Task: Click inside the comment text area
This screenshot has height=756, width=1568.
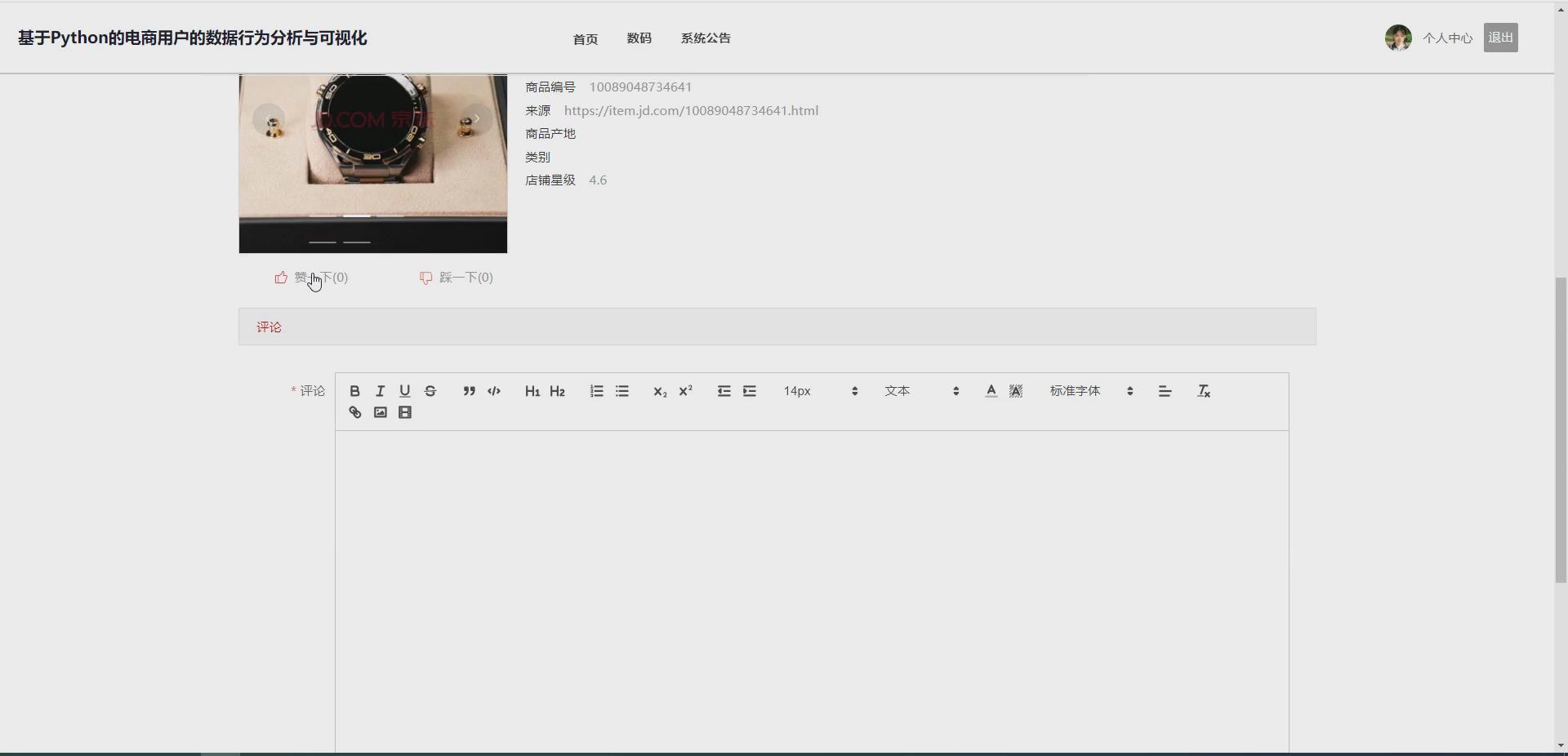Action: [812, 592]
